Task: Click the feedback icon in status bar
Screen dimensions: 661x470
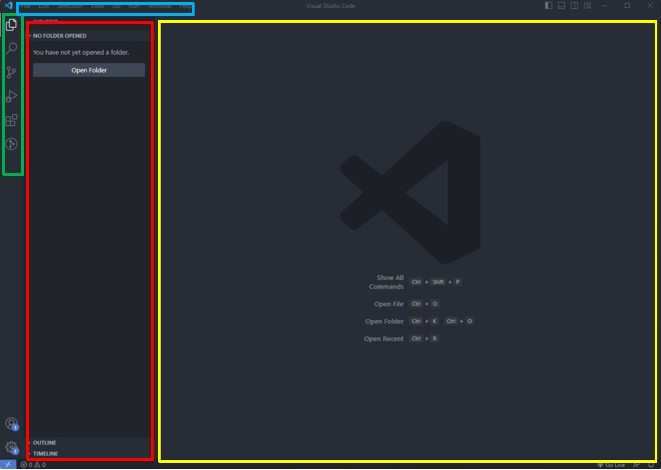Action: (637, 465)
